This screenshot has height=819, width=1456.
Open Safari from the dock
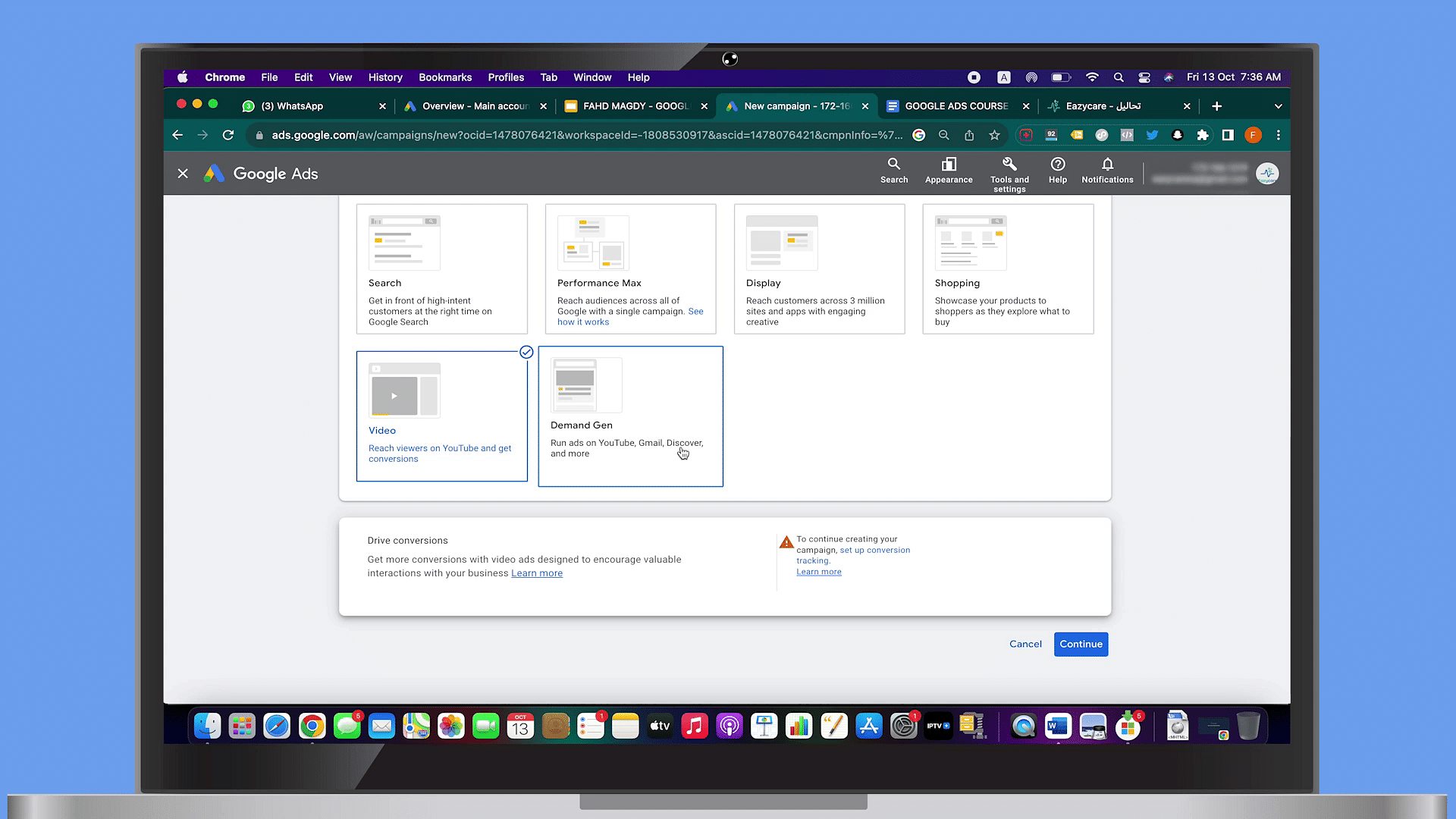point(277,726)
